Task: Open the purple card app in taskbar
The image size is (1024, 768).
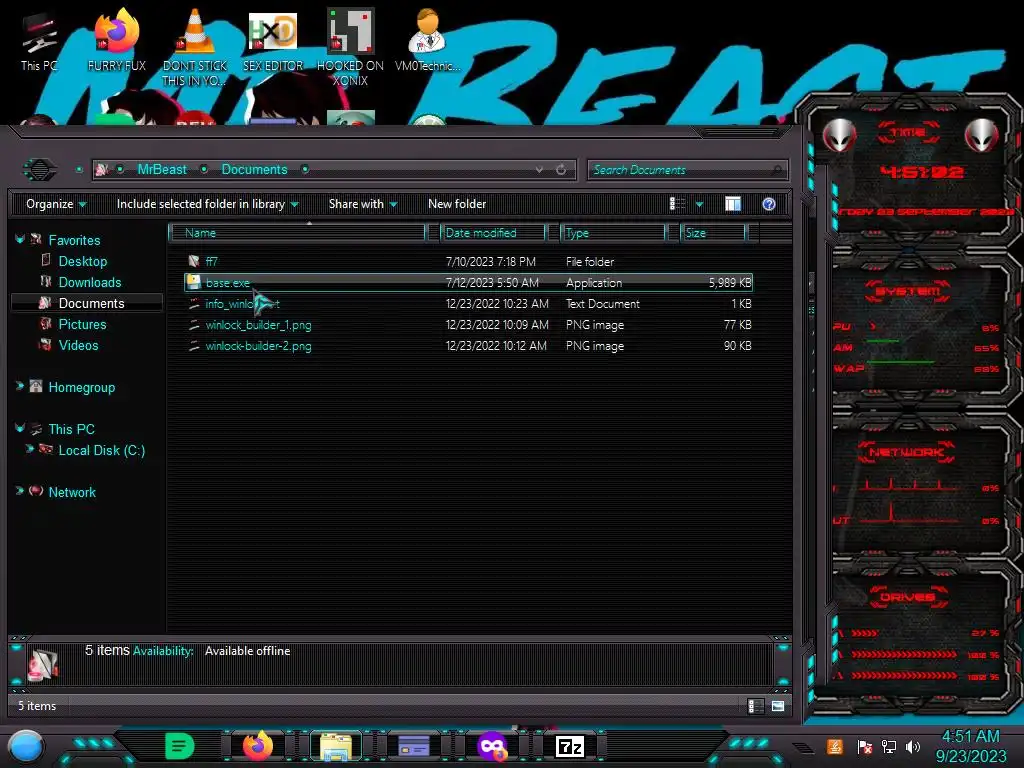Action: [x=414, y=746]
